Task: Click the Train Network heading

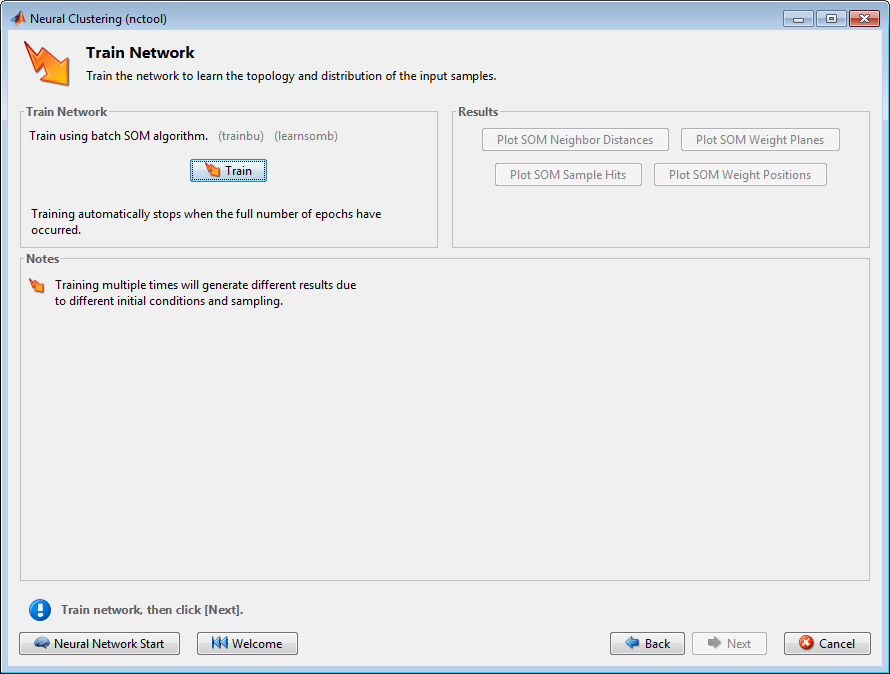Action: 140,53
